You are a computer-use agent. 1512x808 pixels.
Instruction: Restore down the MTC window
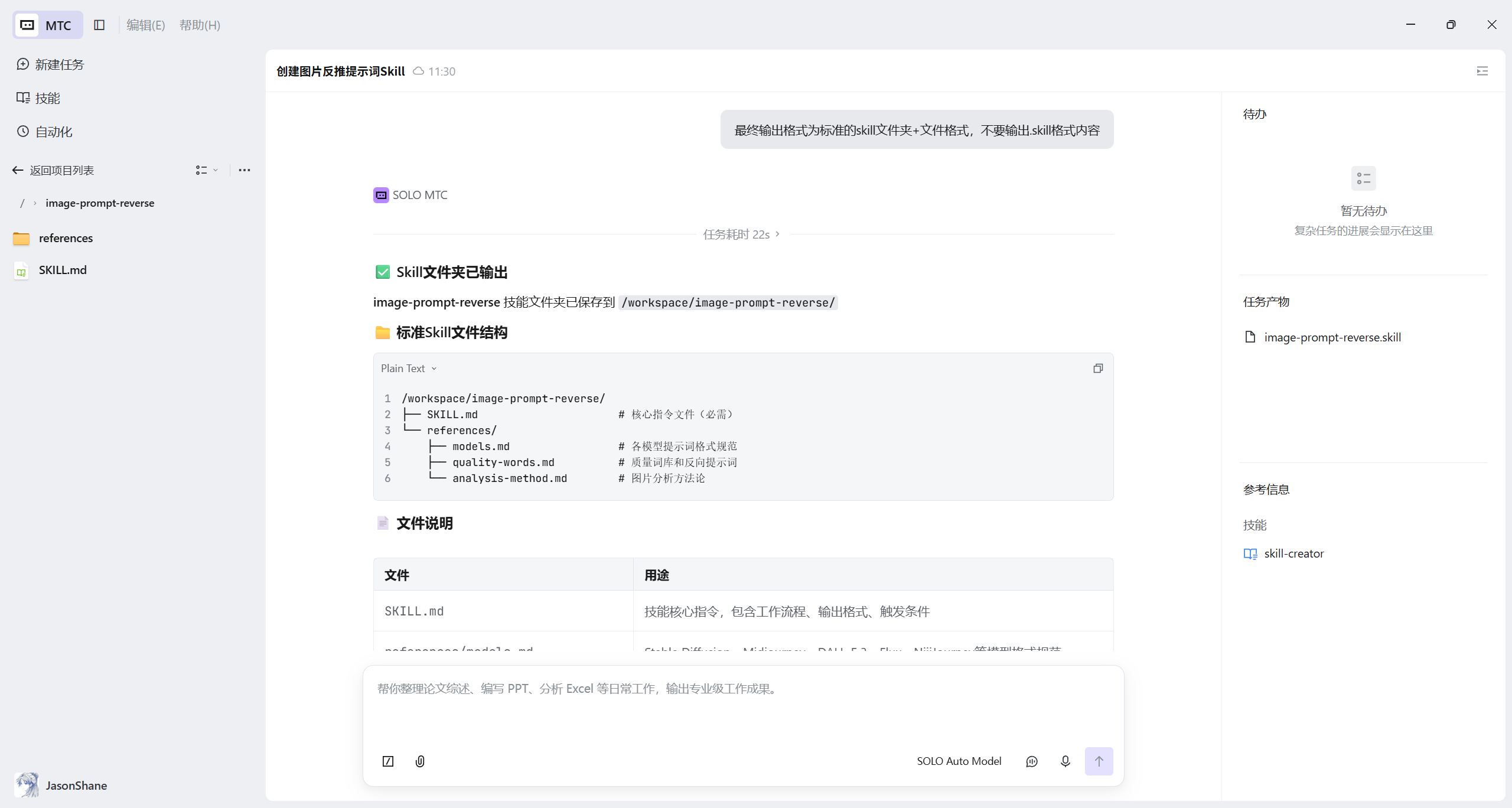point(1451,25)
